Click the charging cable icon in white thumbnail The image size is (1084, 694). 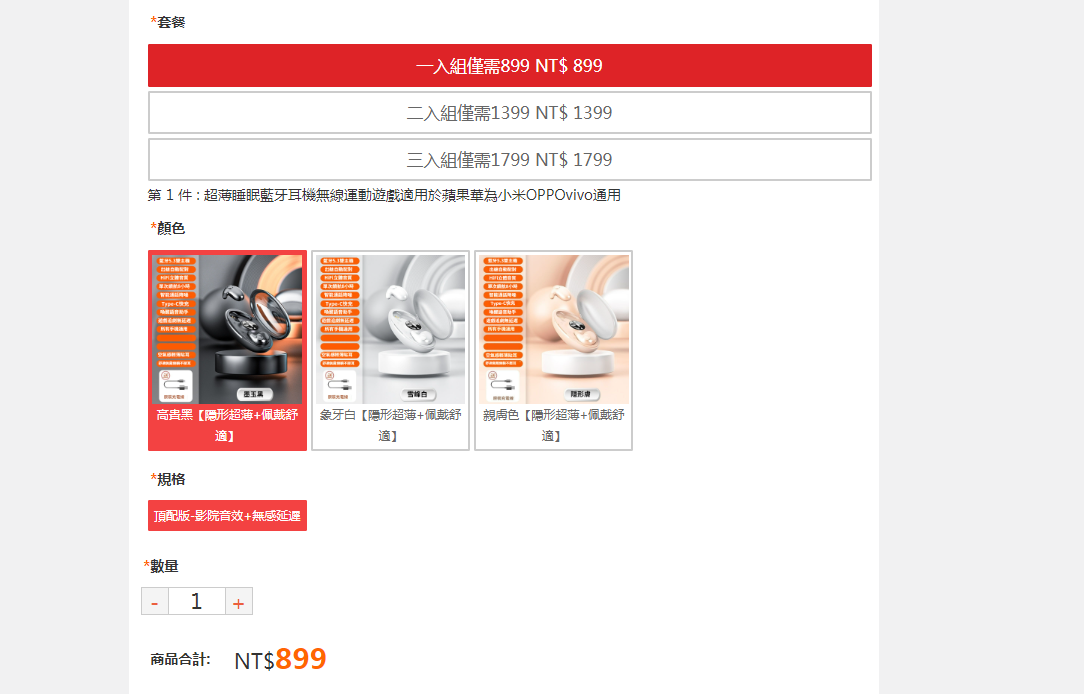pyautogui.click(x=339, y=386)
